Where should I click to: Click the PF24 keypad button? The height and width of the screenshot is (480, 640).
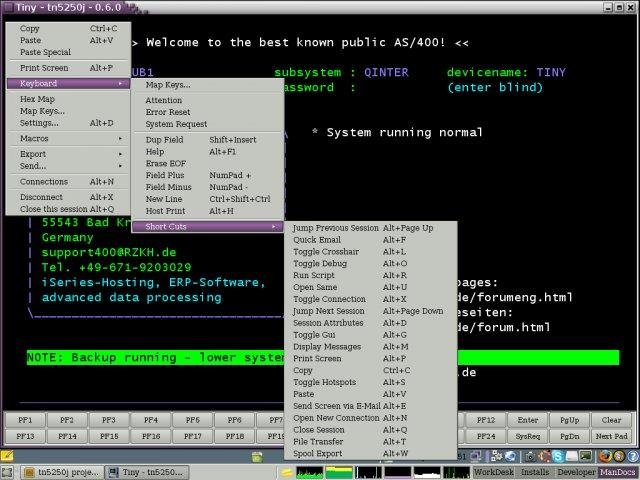coord(486,436)
